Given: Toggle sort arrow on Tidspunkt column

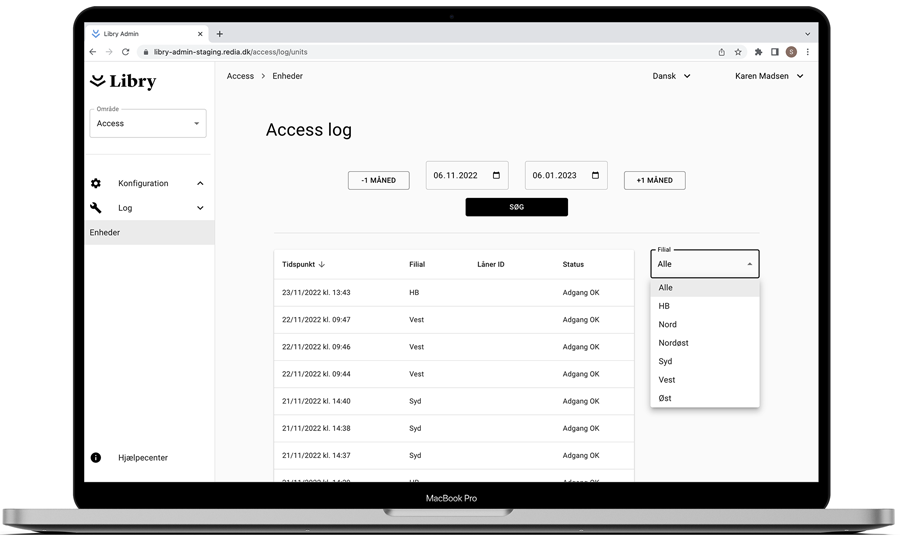Looking at the screenshot, I should 322,265.
